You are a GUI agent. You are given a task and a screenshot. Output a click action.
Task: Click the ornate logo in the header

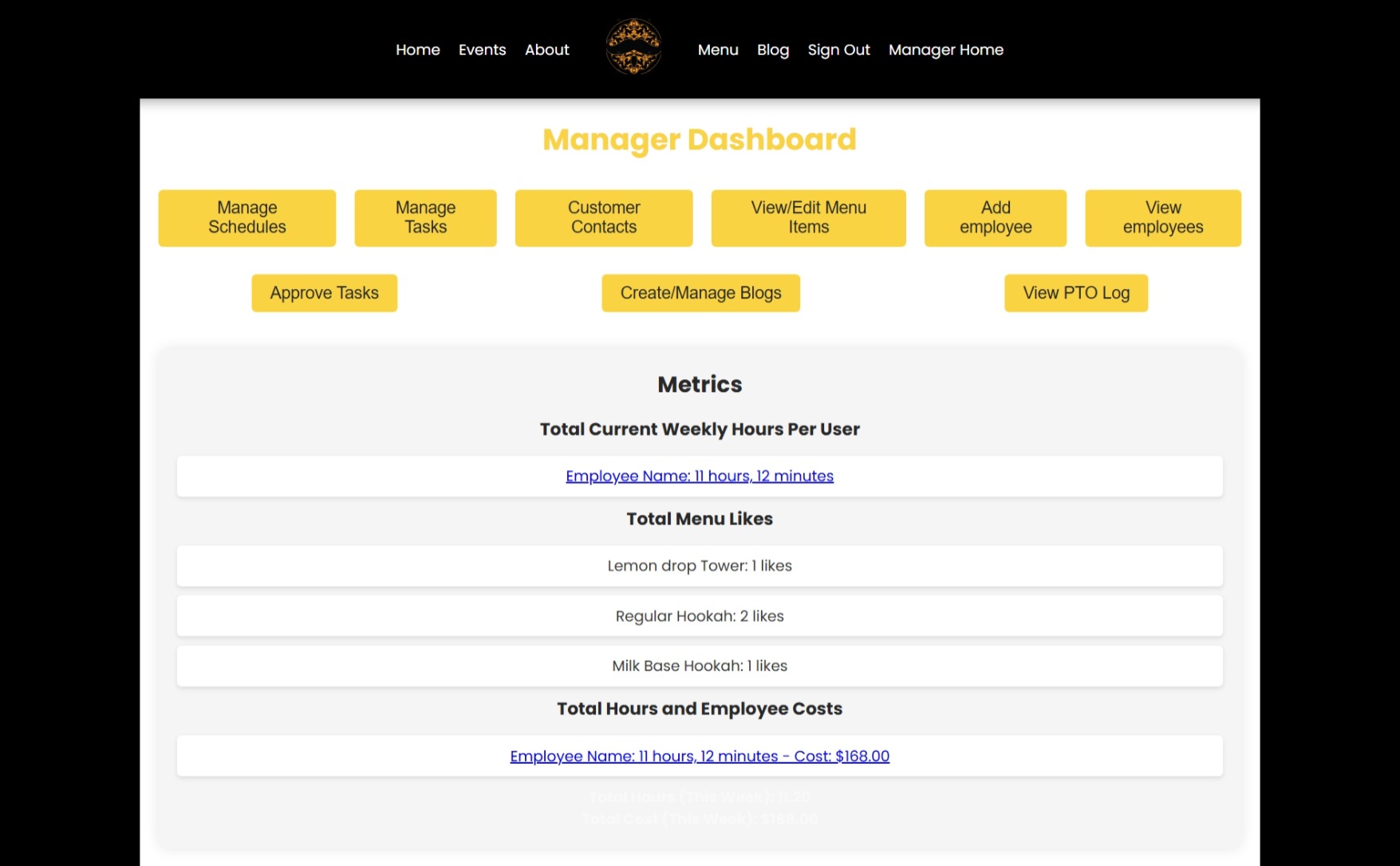(633, 48)
